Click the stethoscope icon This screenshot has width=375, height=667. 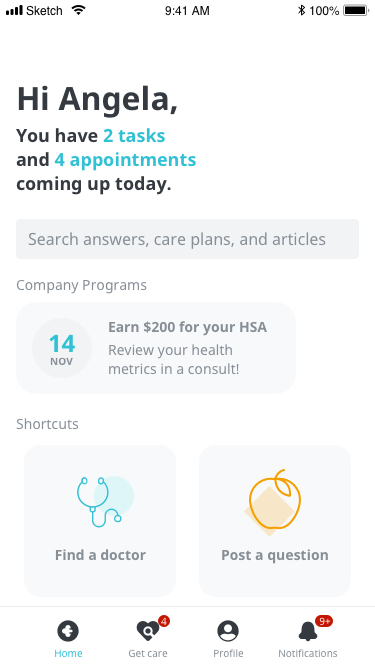pyautogui.click(x=99, y=502)
